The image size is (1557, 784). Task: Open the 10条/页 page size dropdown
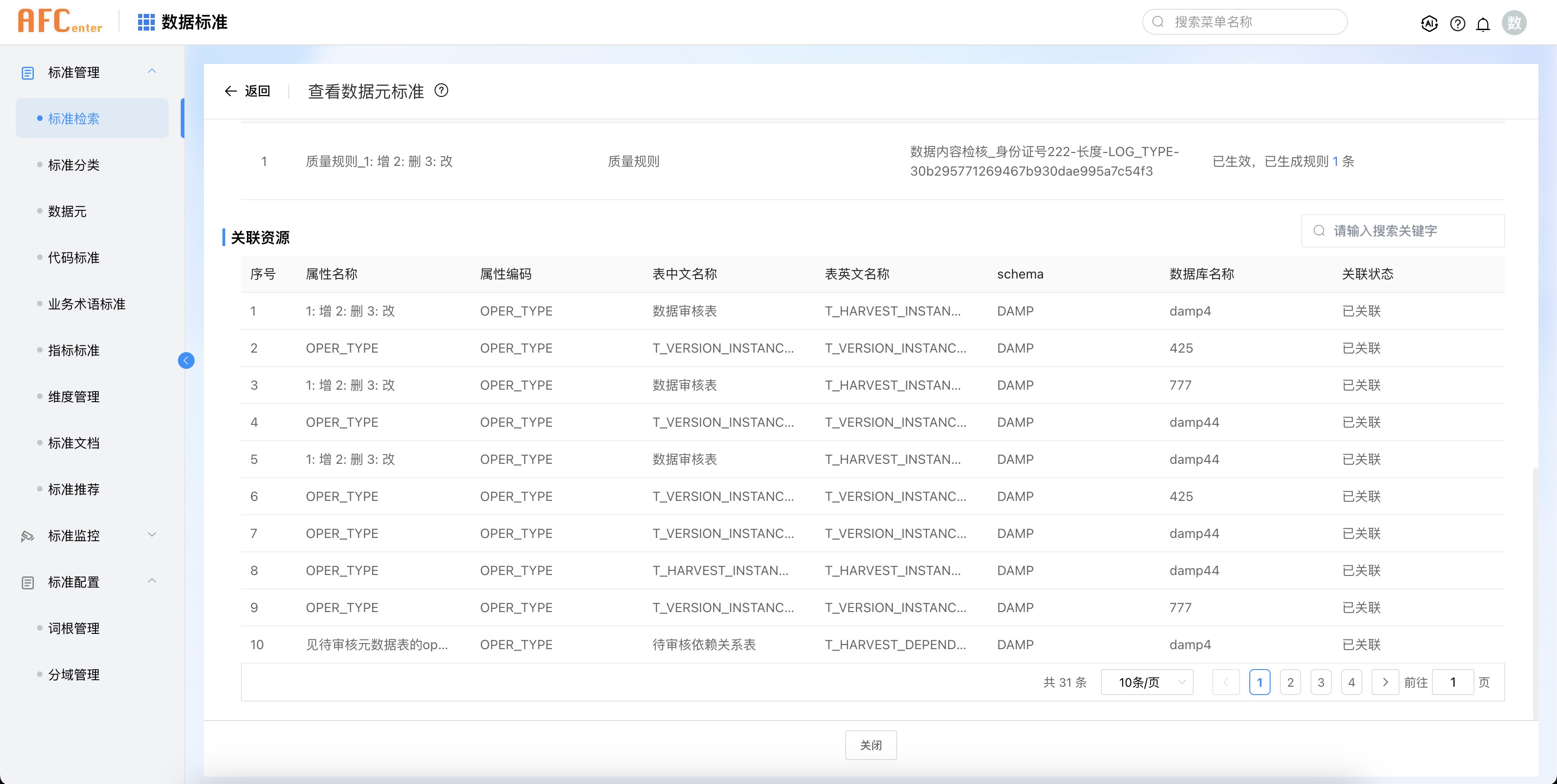(1147, 683)
